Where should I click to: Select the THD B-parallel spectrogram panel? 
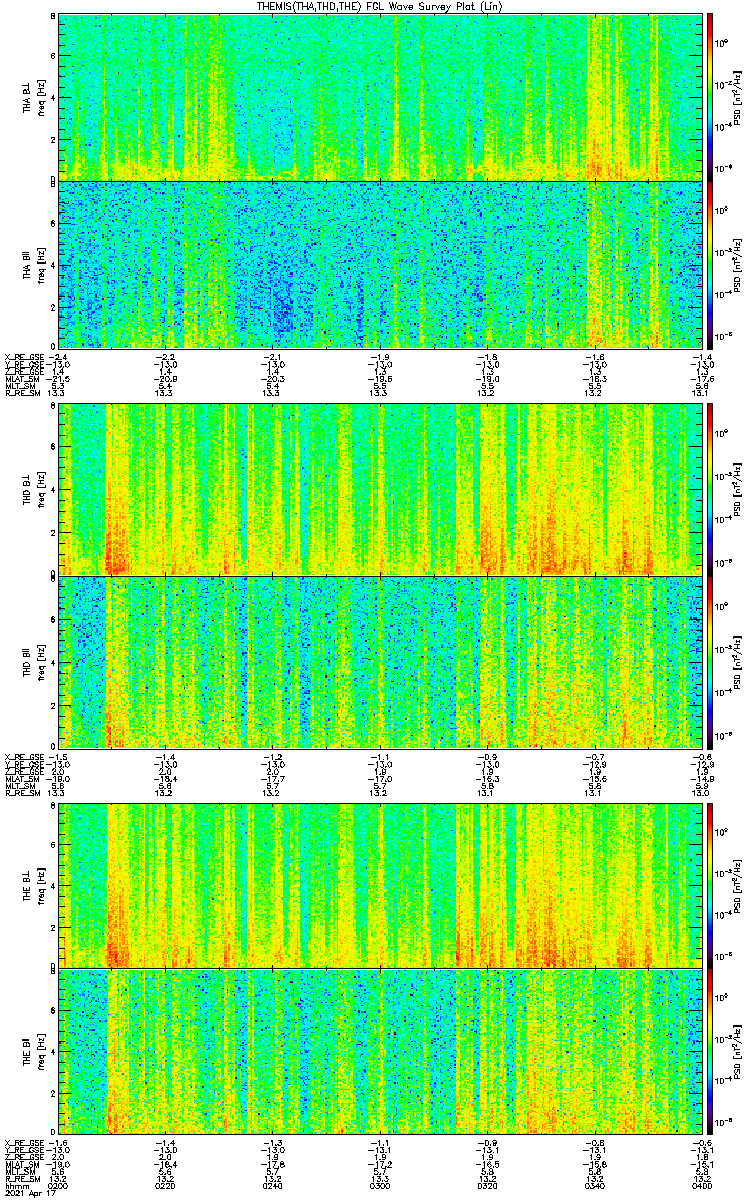pyautogui.click(x=380, y=662)
